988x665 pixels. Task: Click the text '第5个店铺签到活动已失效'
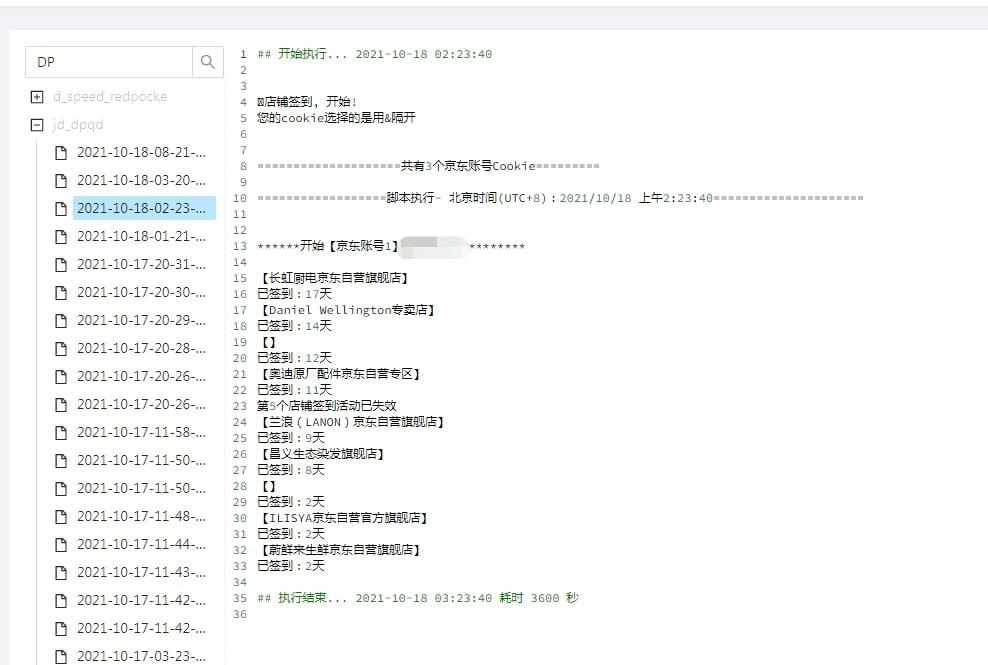326,406
